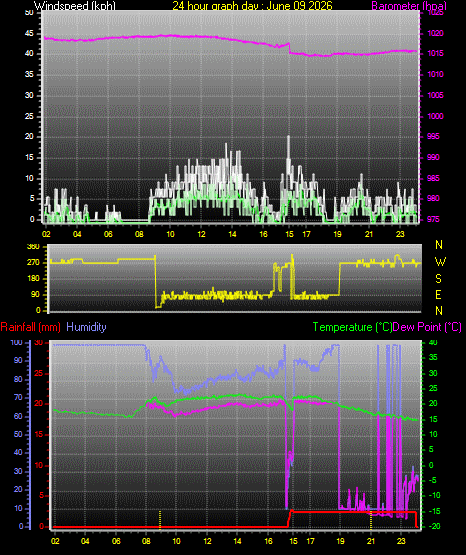The image size is (466, 555).
Task: Click the 08 hour tick on bottom chart
Action: click(x=146, y=541)
